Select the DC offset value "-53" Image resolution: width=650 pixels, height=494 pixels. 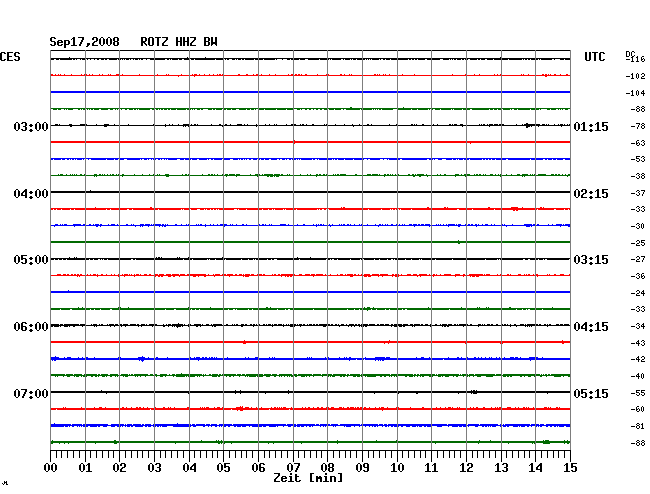[x=638, y=159]
